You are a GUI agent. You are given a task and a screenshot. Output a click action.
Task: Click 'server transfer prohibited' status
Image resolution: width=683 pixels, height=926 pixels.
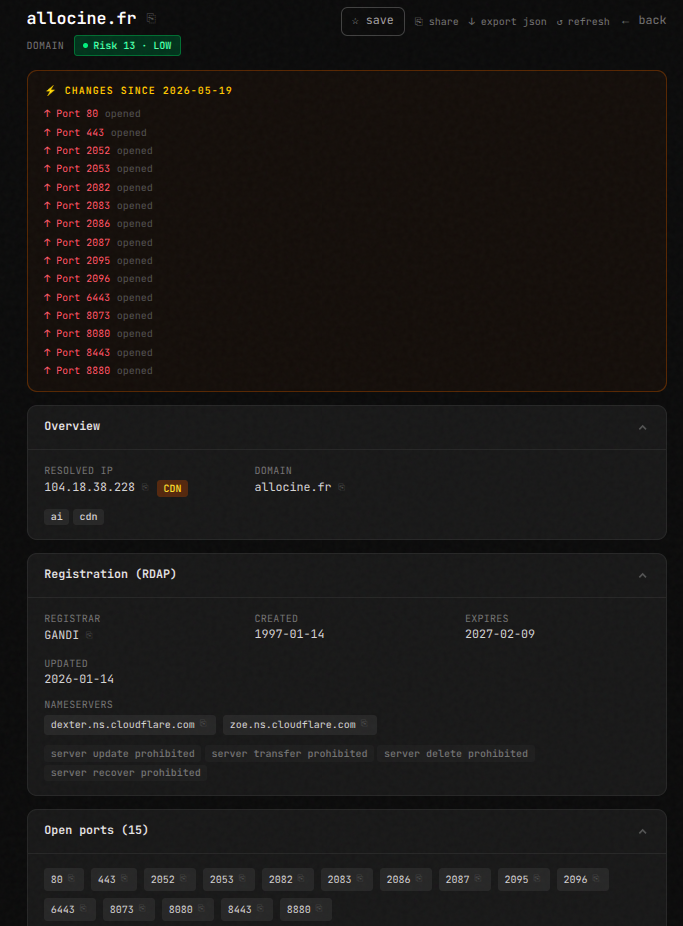tap(289, 754)
